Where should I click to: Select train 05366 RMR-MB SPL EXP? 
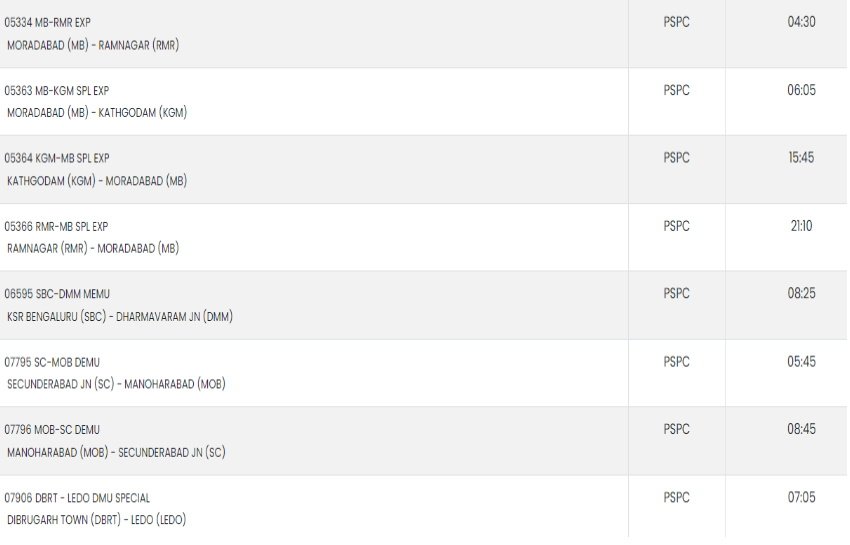(x=56, y=227)
